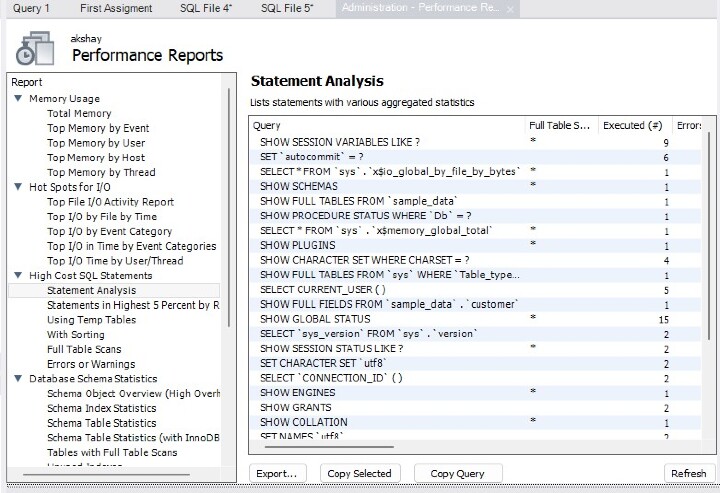Open the First Assigment tab
This screenshot has width=720, height=493.
(x=116, y=9)
